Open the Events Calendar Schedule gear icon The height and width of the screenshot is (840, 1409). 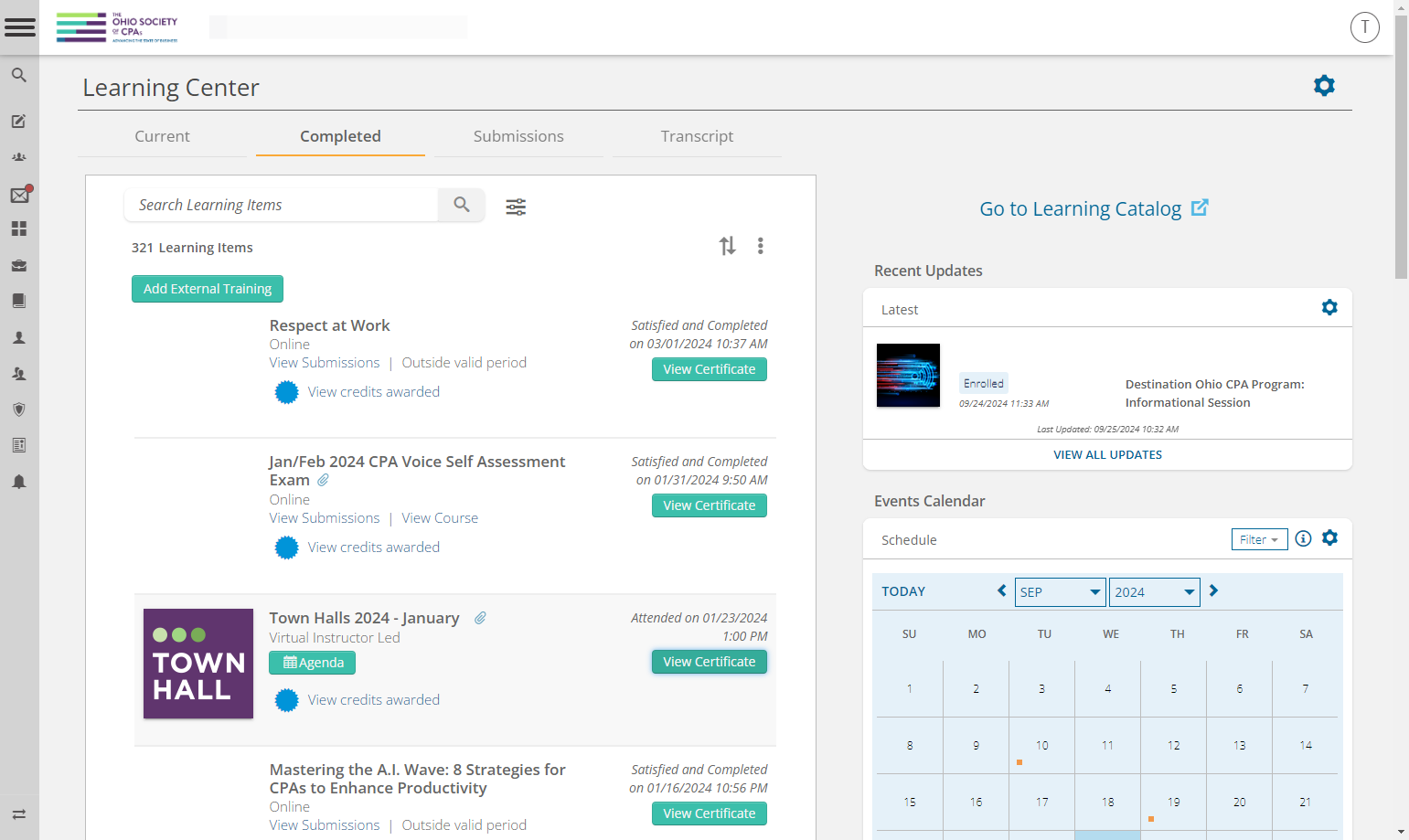pyautogui.click(x=1329, y=537)
